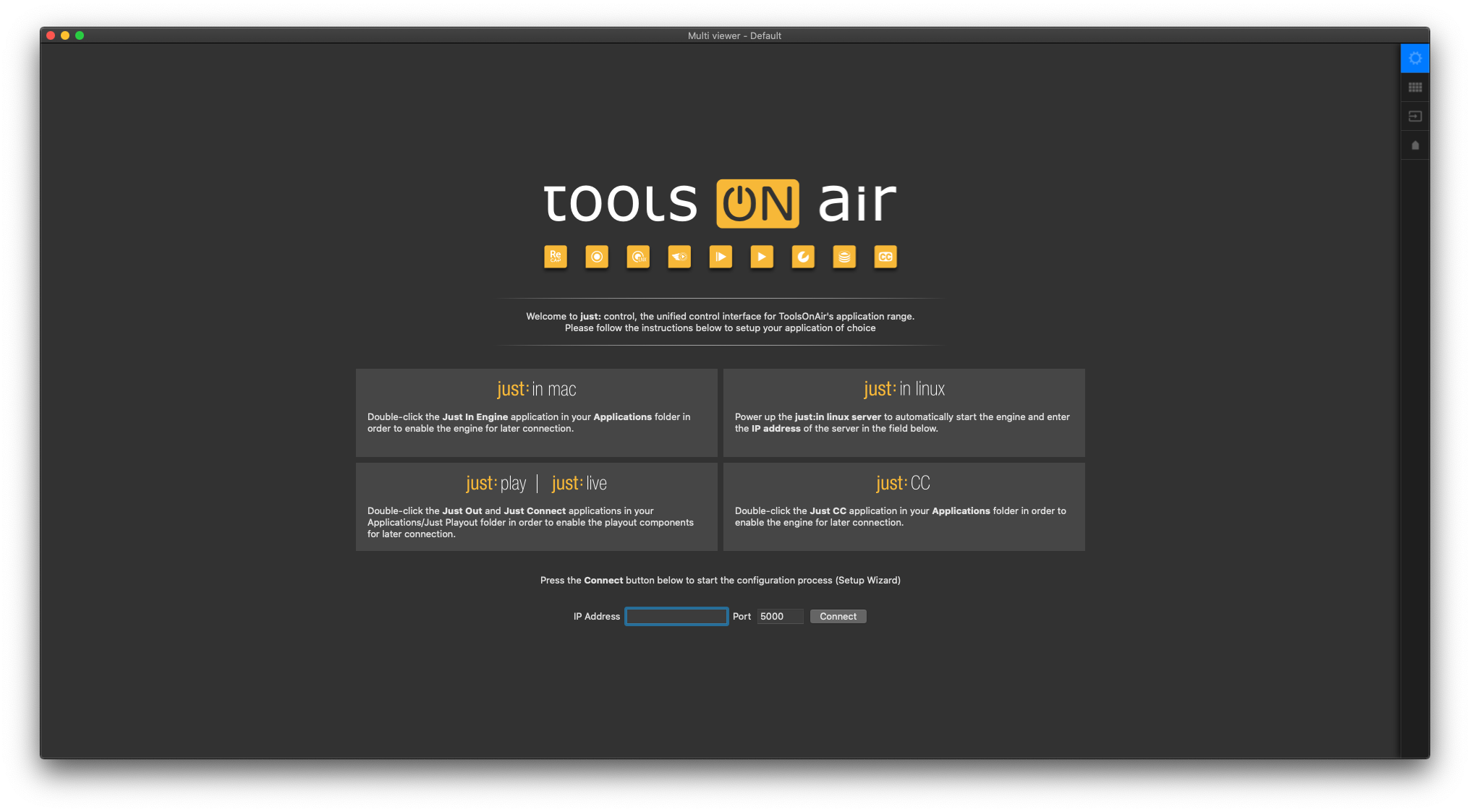
Task: Click the notification bell sidebar icon
Action: [x=1415, y=145]
